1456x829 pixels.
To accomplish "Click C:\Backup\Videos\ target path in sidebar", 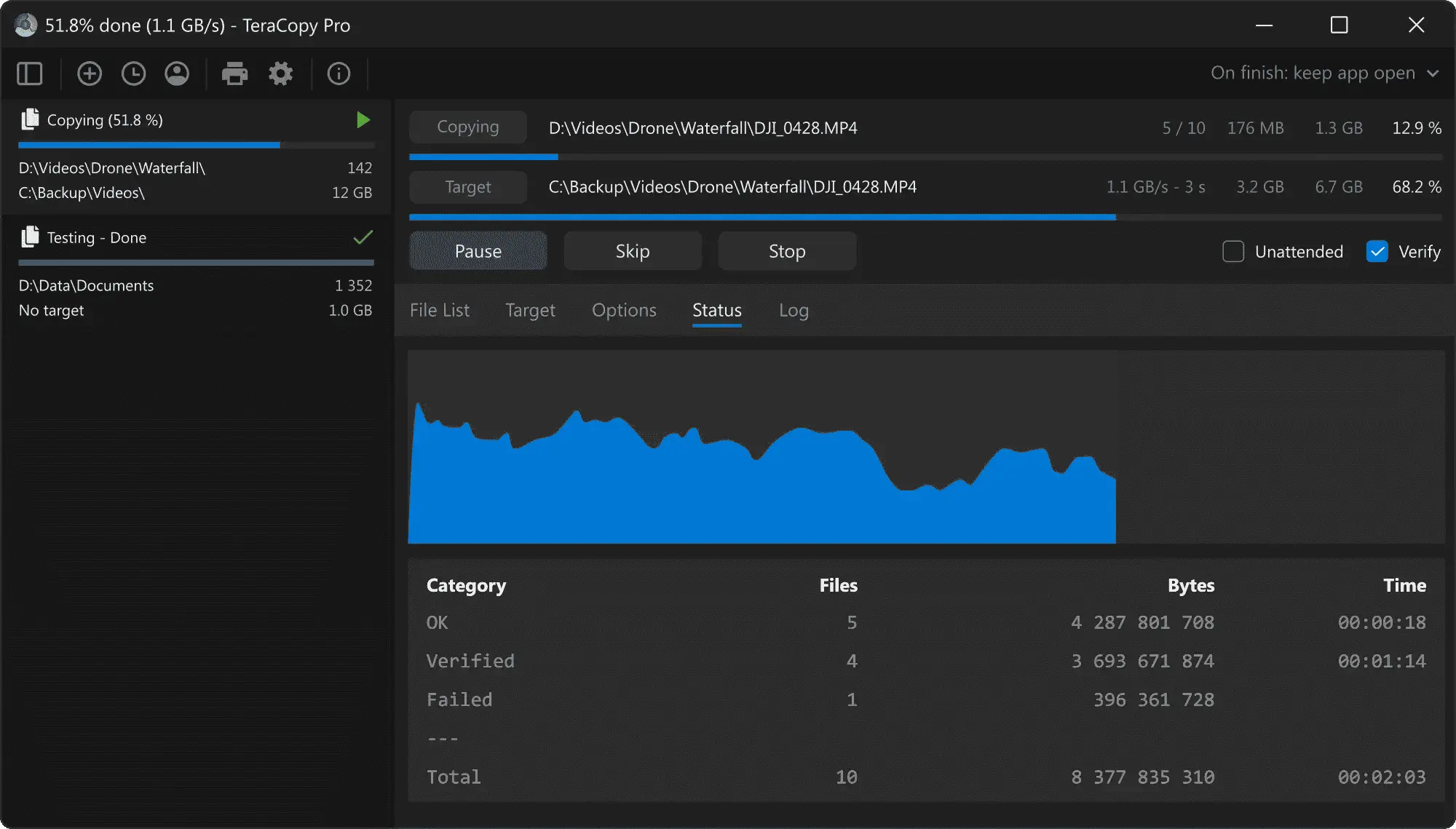I will (82, 193).
